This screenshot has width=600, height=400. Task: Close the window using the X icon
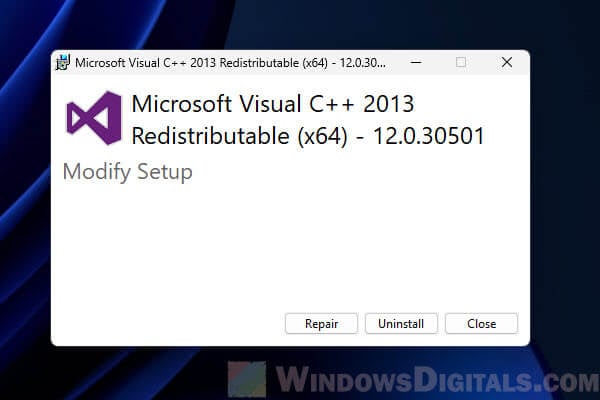(507, 62)
